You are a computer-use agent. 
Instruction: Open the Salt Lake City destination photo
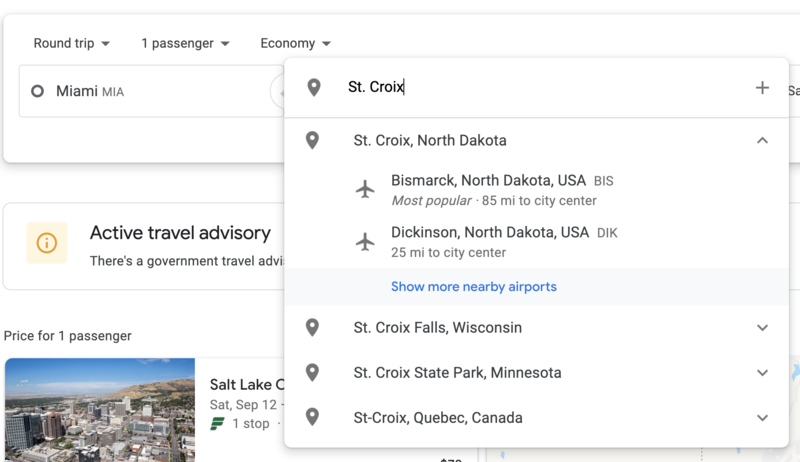(100, 410)
